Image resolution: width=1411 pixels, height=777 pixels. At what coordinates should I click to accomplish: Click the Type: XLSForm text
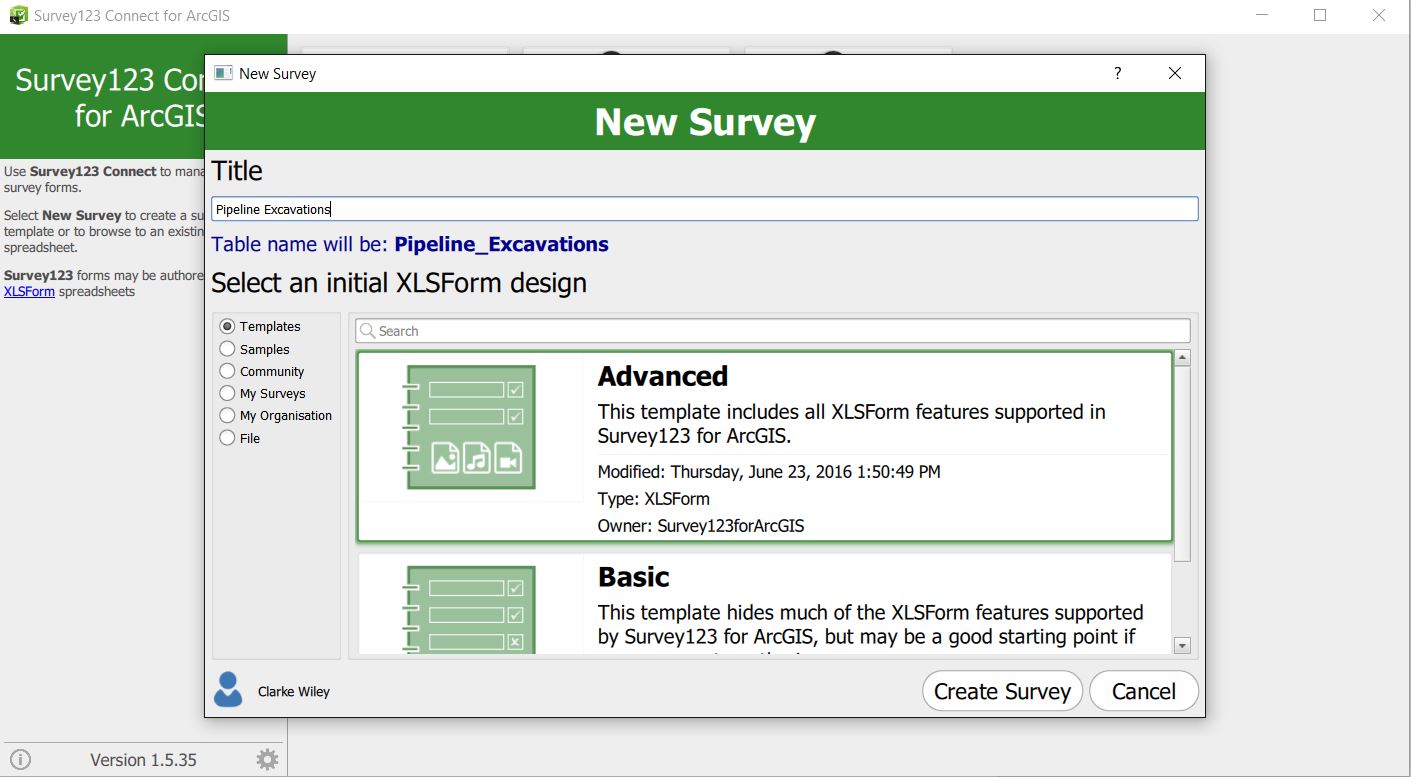(x=654, y=498)
